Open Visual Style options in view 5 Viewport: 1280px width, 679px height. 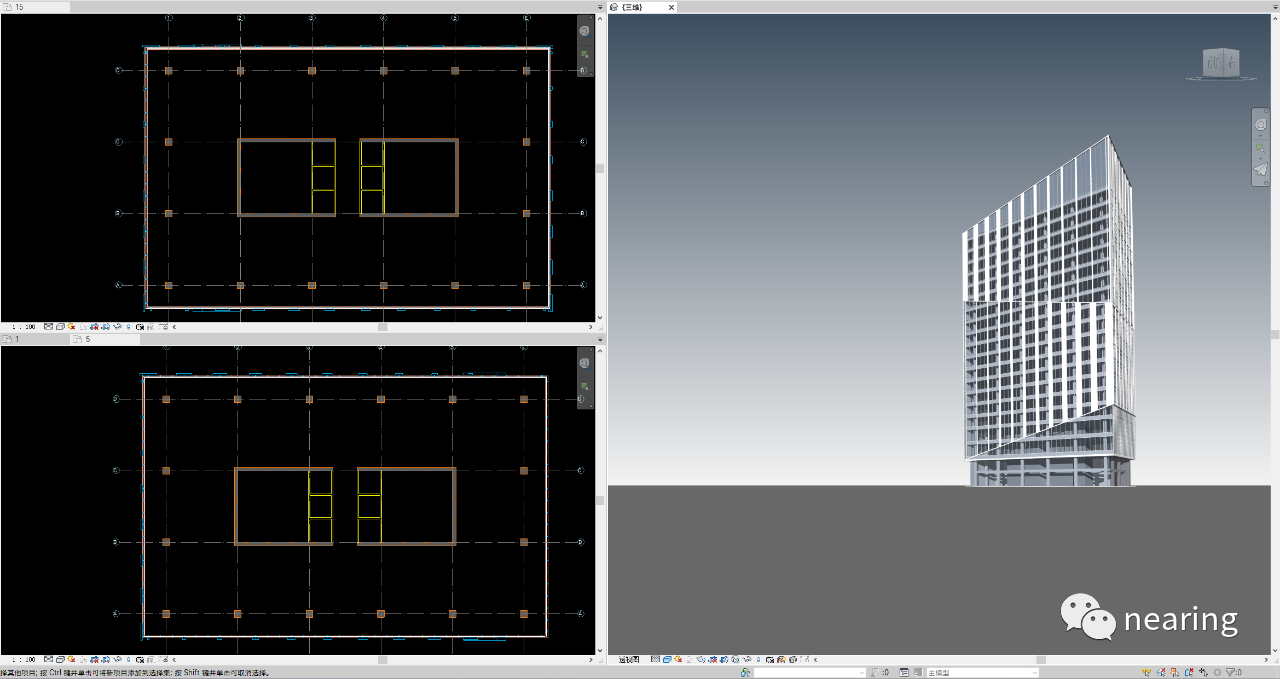pyautogui.click(x=60, y=660)
